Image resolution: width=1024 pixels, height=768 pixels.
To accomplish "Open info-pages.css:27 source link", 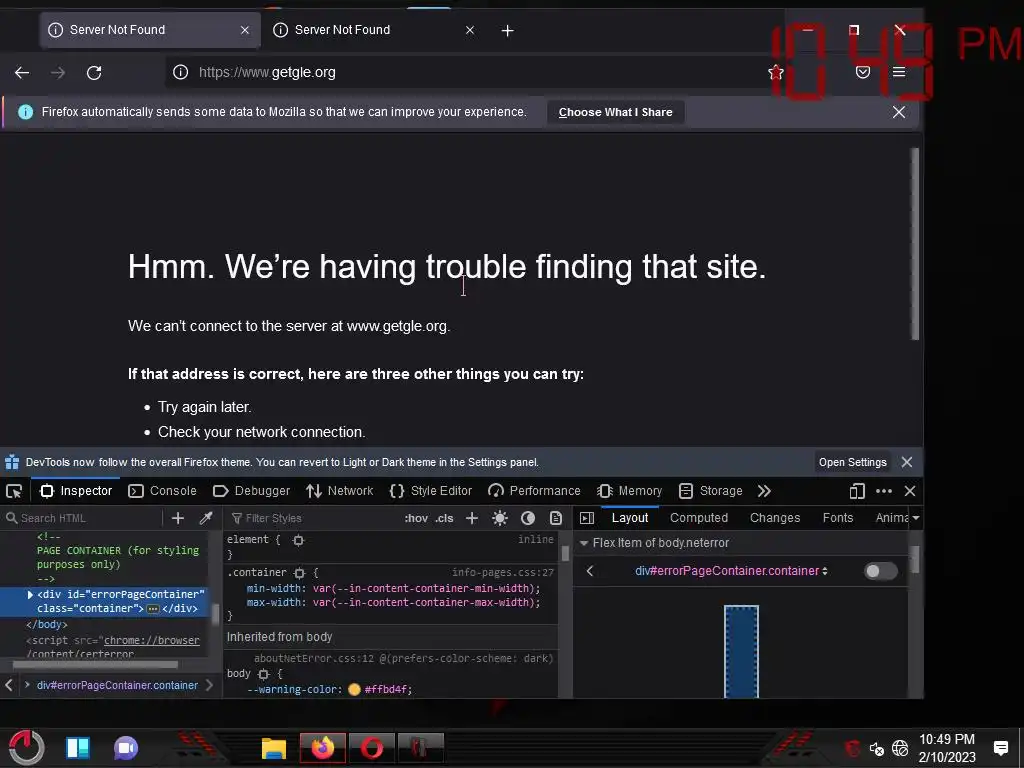I will pos(503,573).
